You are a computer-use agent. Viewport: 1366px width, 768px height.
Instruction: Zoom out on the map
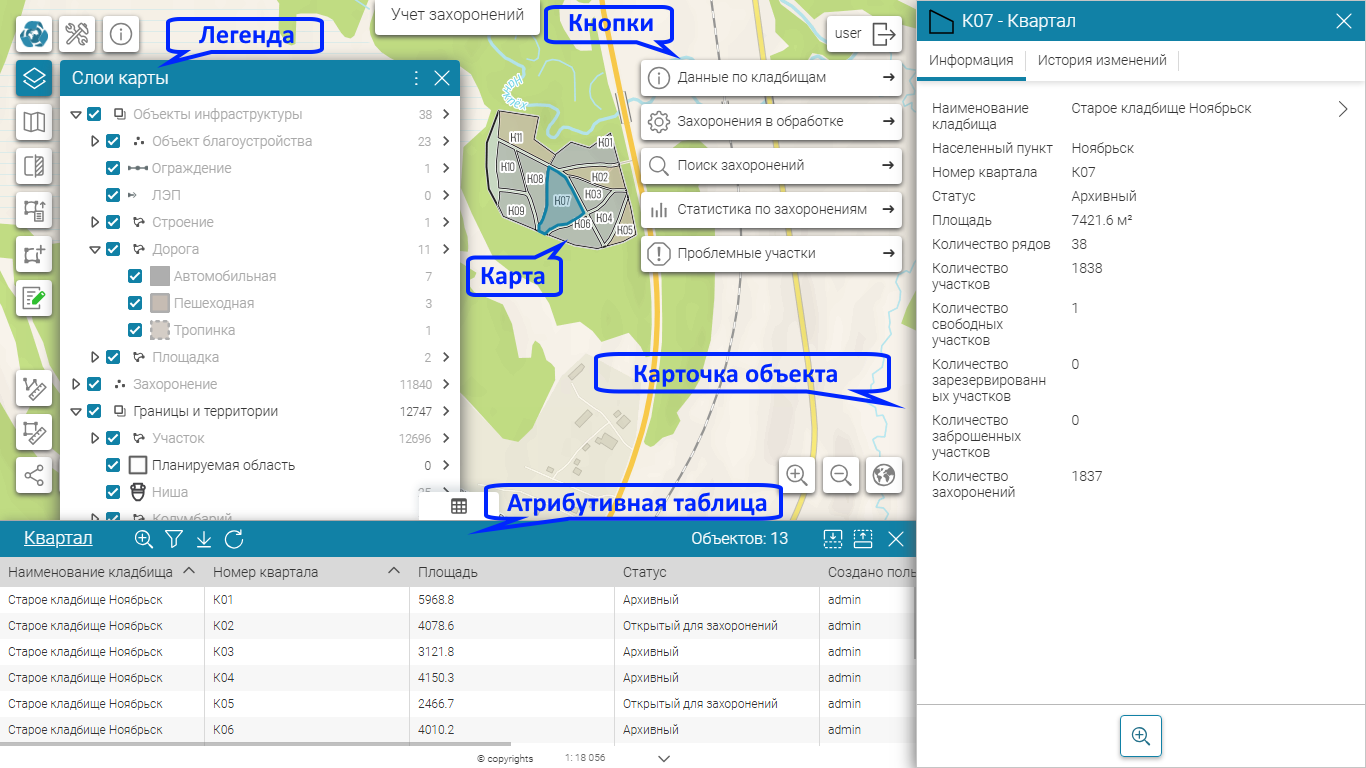coord(841,475)
